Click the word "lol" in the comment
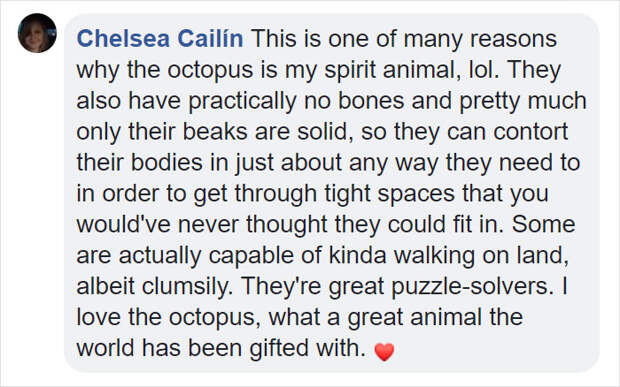 coord(483,70)
